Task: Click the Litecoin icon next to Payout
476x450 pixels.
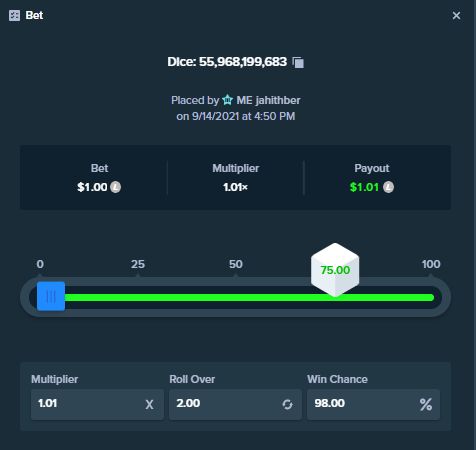Action: (x=388, y=187)
